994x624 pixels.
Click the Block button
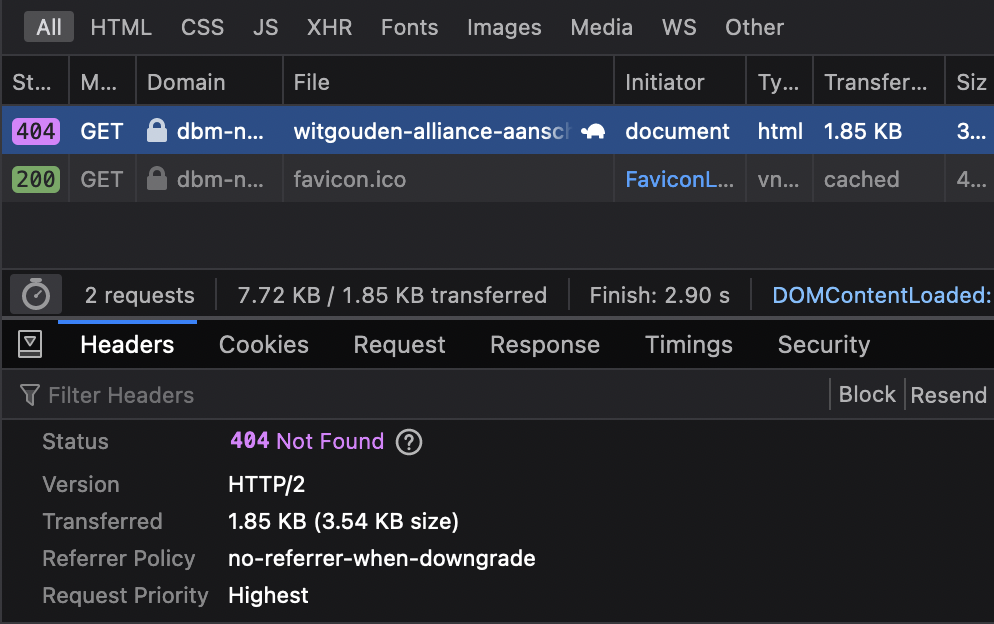pyautogui.click(x=866, y=394)
